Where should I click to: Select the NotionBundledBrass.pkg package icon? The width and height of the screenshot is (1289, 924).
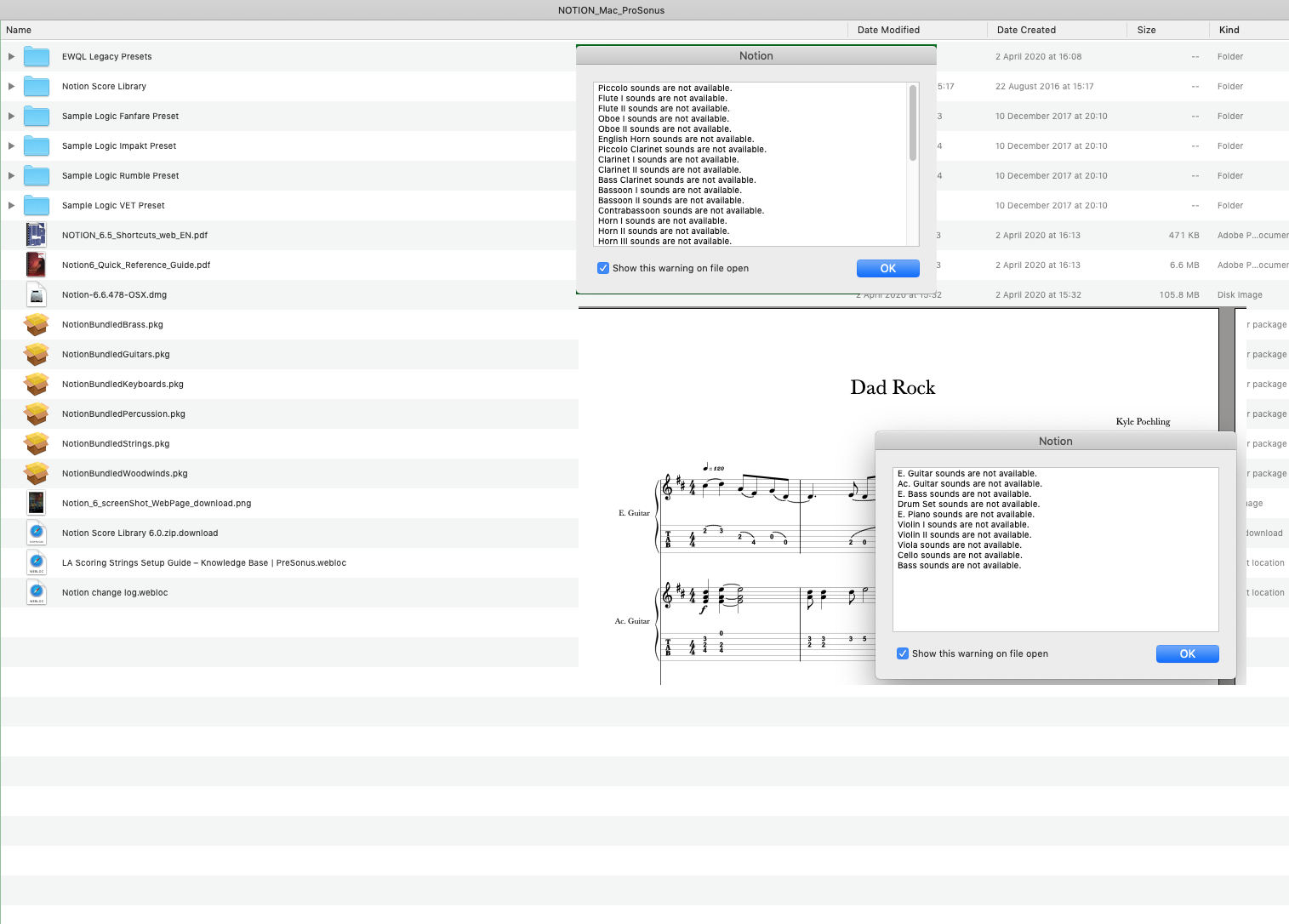click(x=36, y=325)
